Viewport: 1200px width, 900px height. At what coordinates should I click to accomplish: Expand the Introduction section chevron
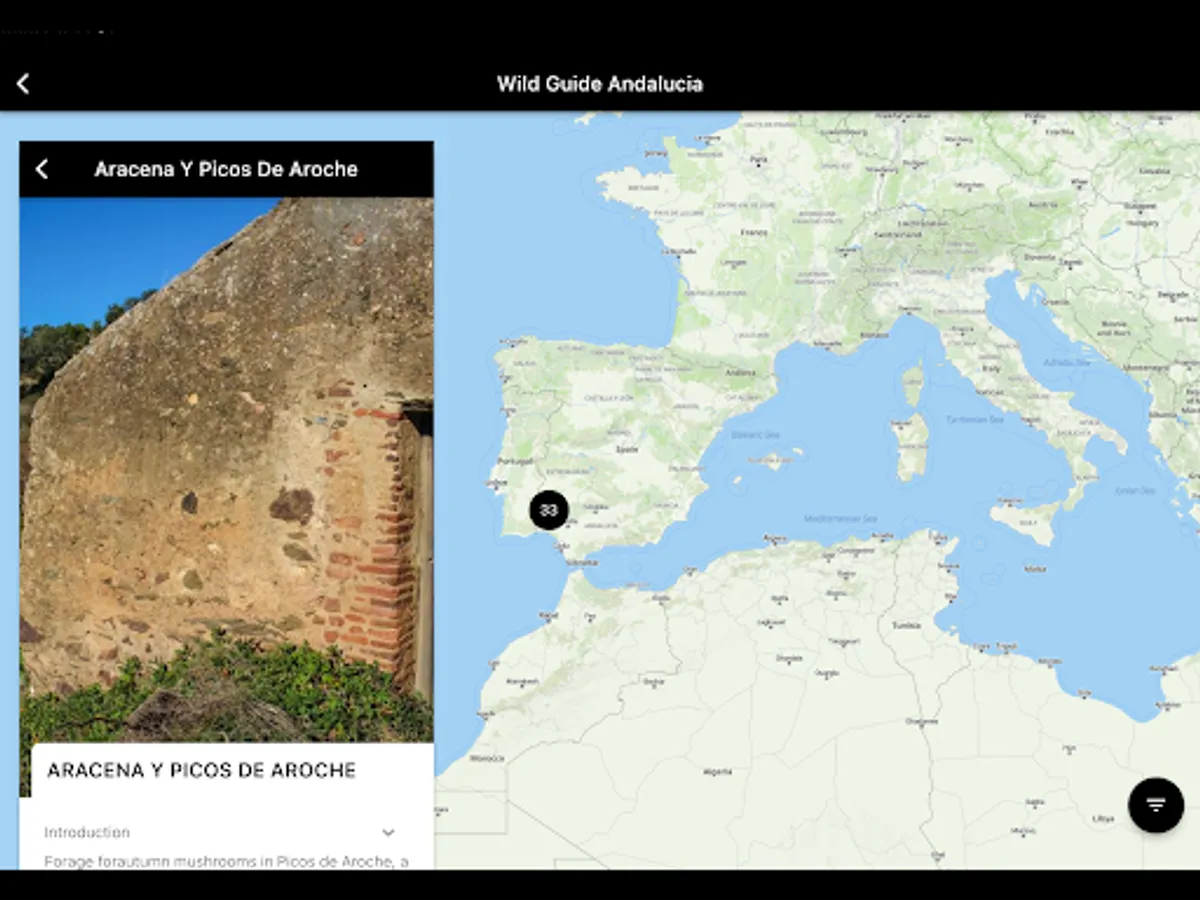[388, 832]
